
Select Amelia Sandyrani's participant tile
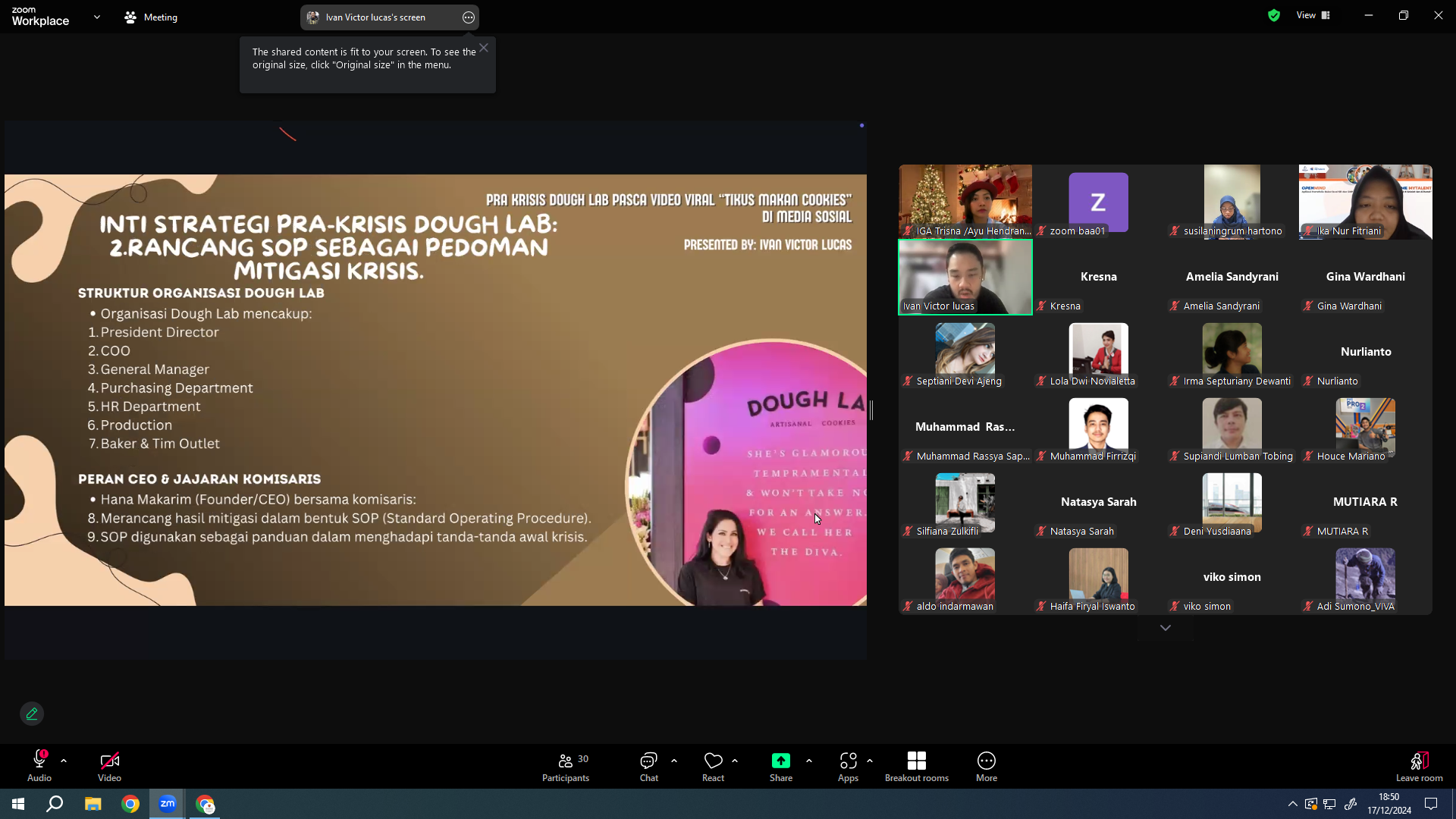point(1232,277)
